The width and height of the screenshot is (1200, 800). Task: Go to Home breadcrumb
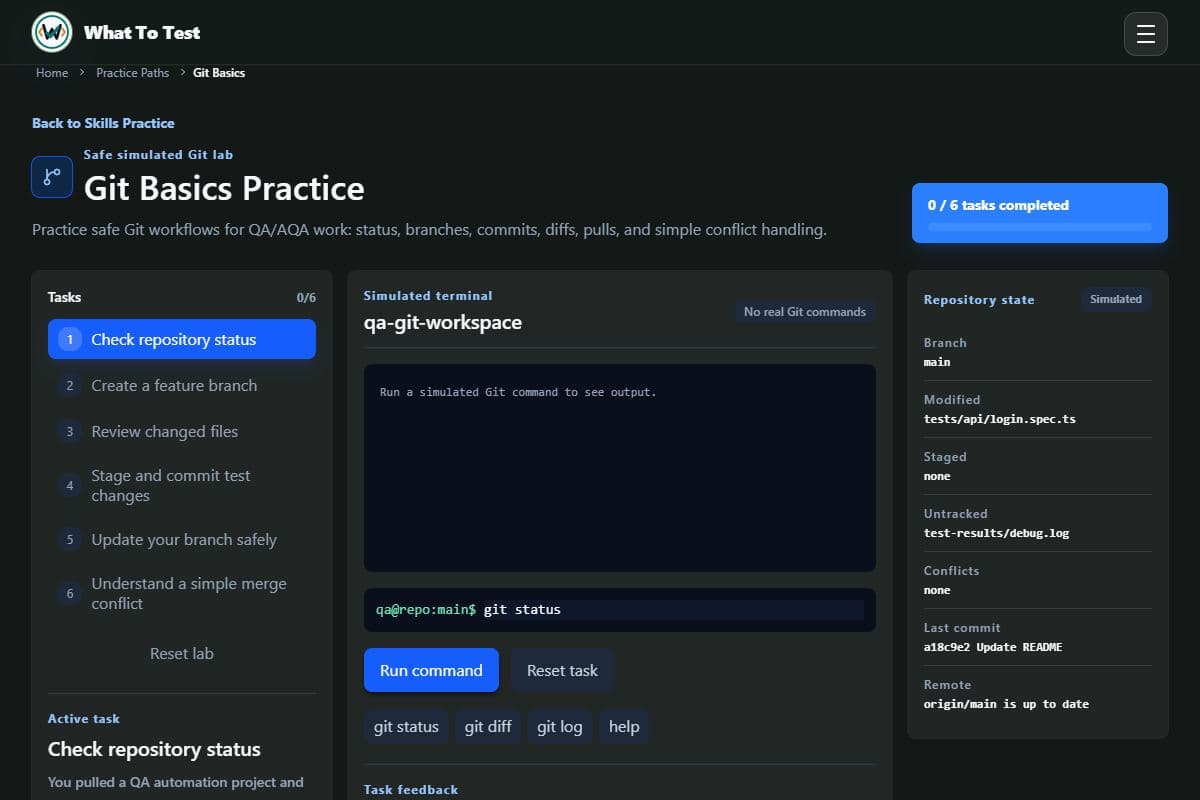pos(52,73)
